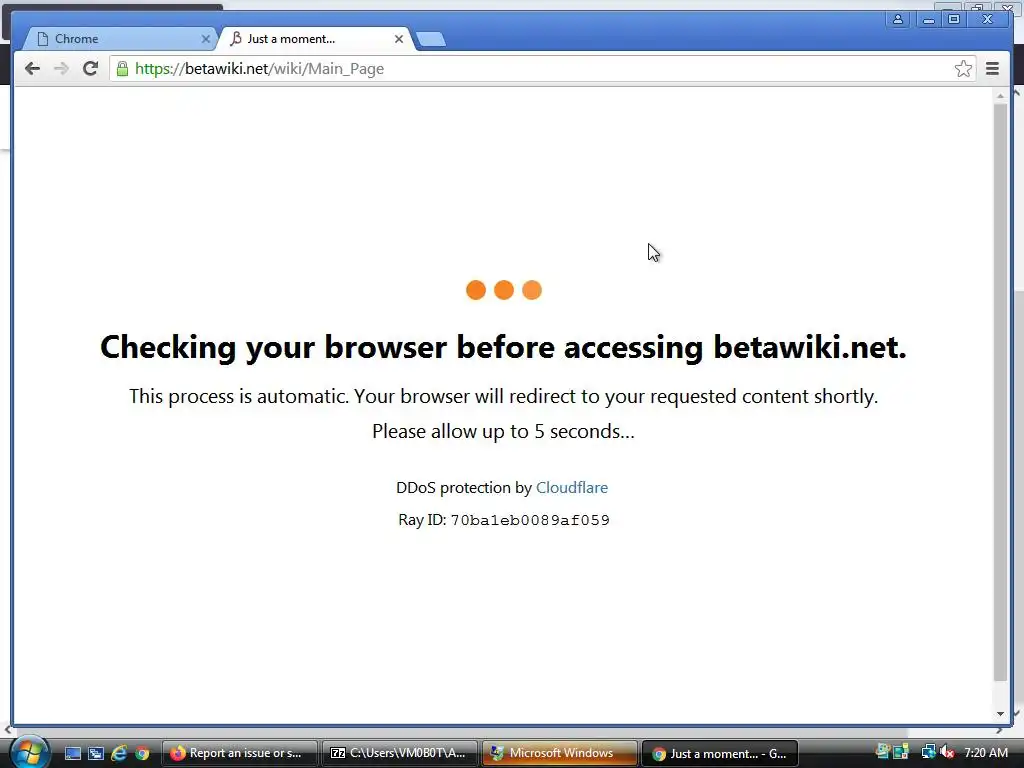Follow the Cloudflare link
This screenshot has height=768, width=1024.
571,488
